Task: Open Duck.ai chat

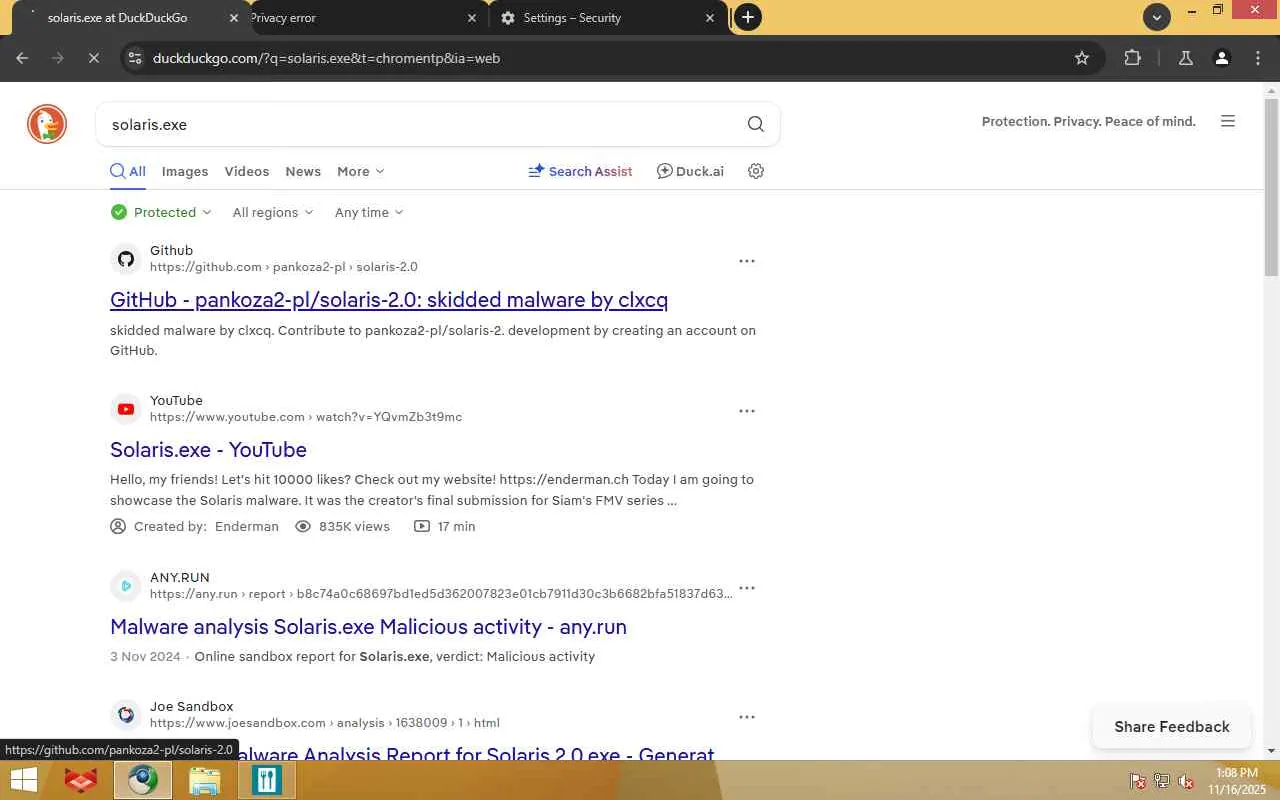Action: click(690, 171)
